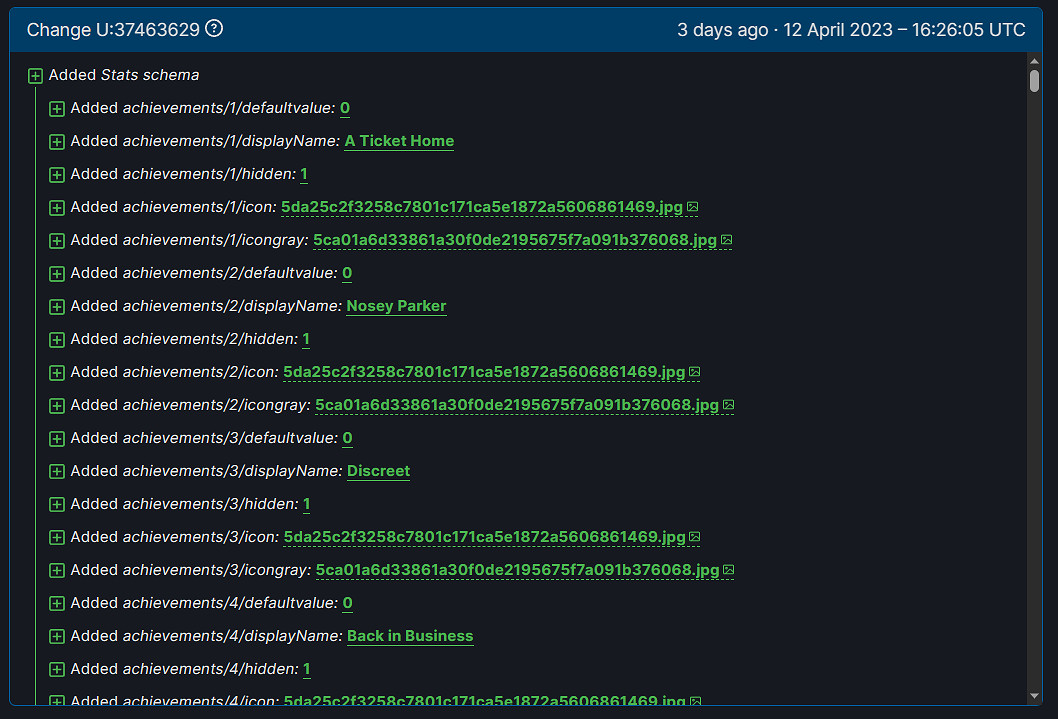This screenshot has height=719, width=1058.
Task: Click the achievements/4/defaultvalue value 0
Action: coord(348,603)
